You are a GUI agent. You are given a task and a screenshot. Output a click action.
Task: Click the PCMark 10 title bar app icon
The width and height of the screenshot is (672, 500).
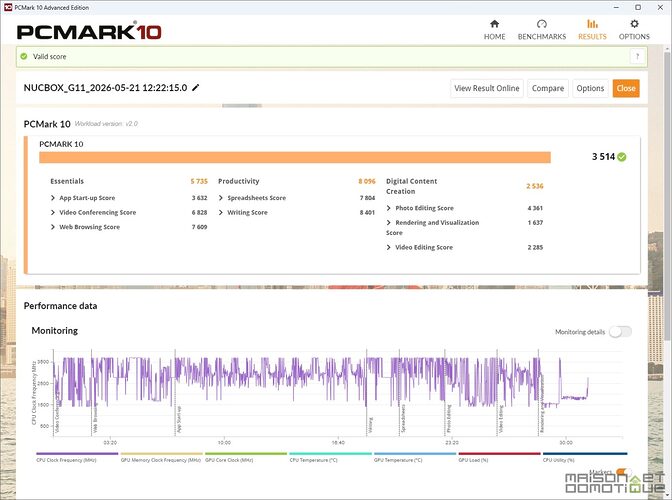(x=8, y=7)
